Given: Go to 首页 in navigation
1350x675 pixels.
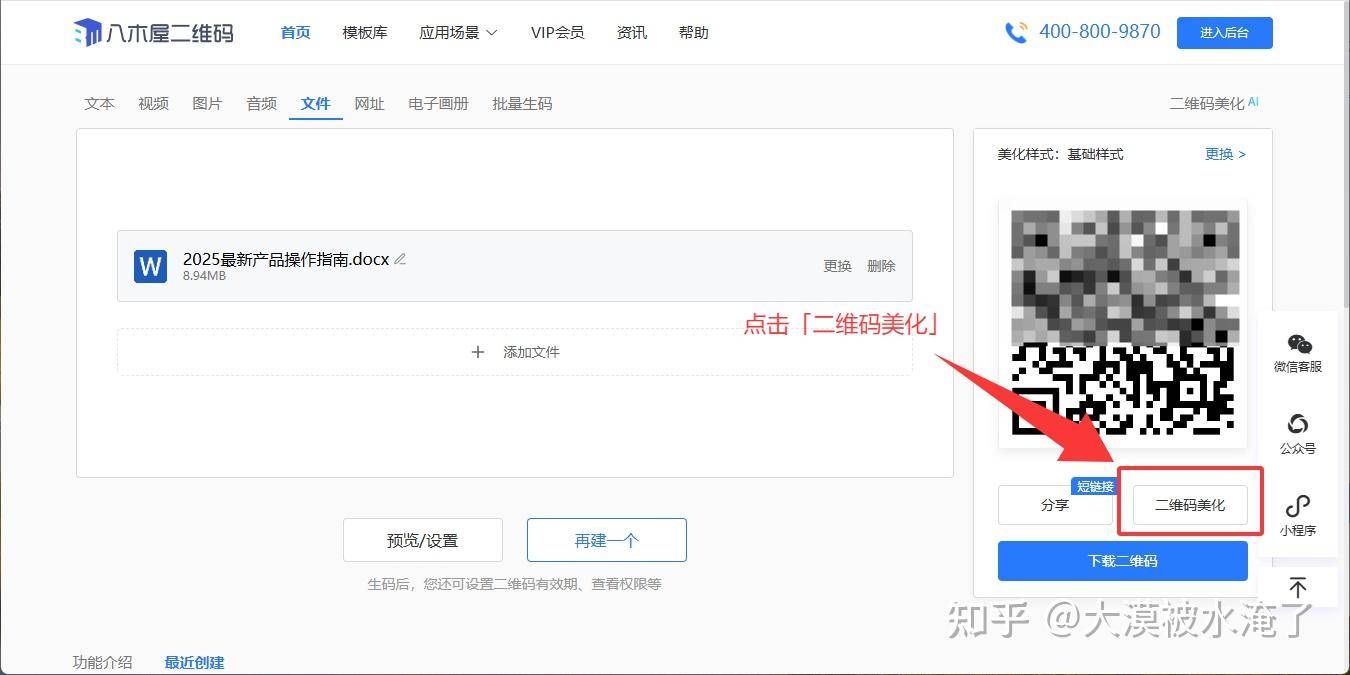Looking at the screenshot, I should click(x=296, y=33).
